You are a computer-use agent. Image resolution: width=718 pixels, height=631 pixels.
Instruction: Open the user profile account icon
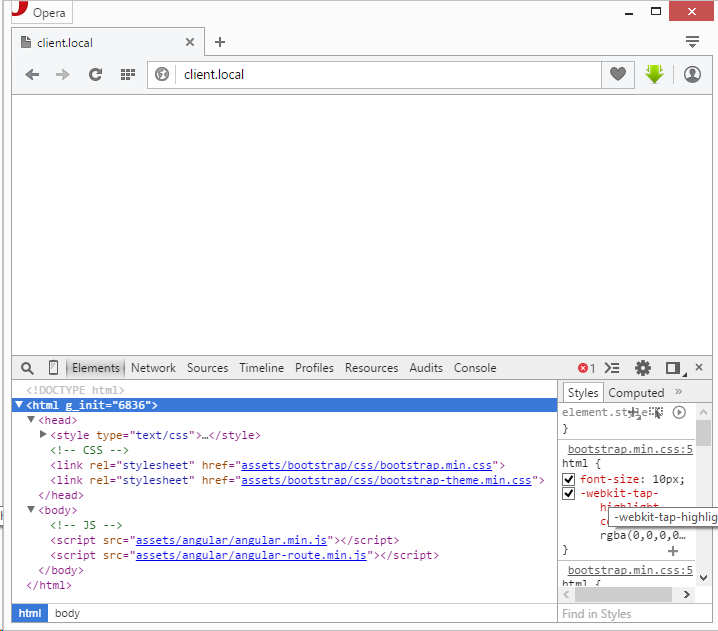coord(692,75)
